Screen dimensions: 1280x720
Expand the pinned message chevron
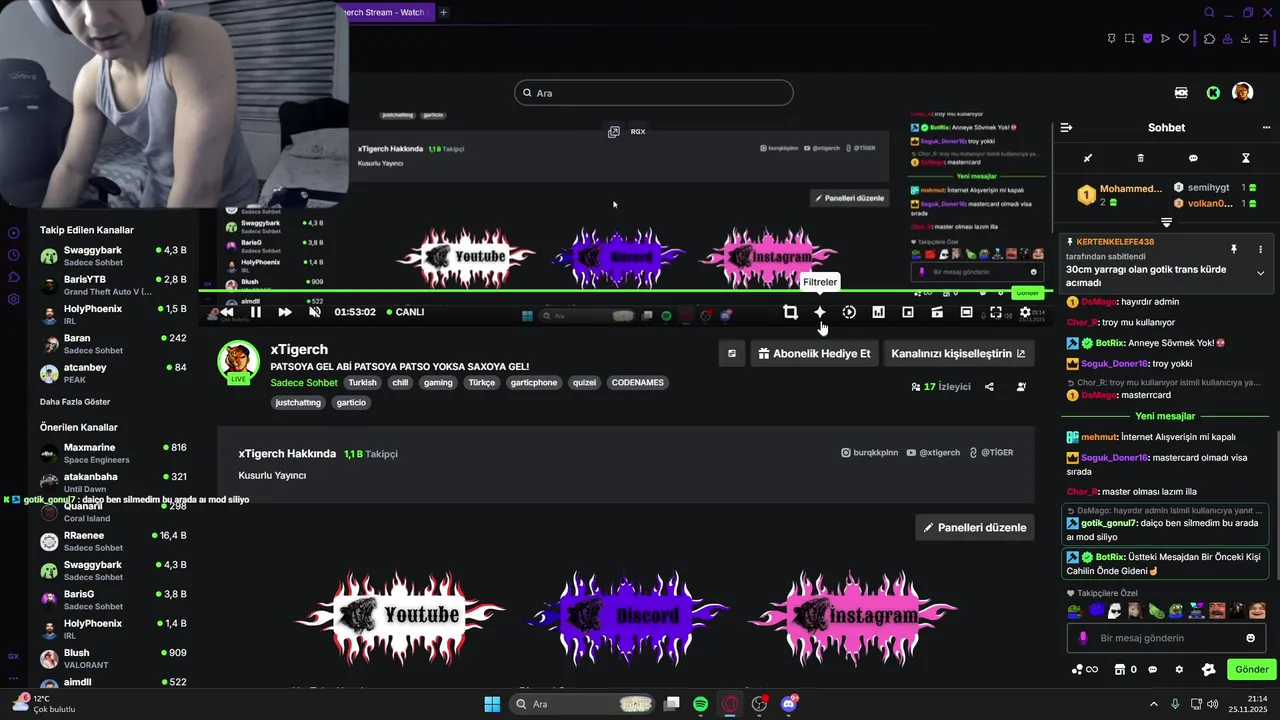click(1260, 273)
